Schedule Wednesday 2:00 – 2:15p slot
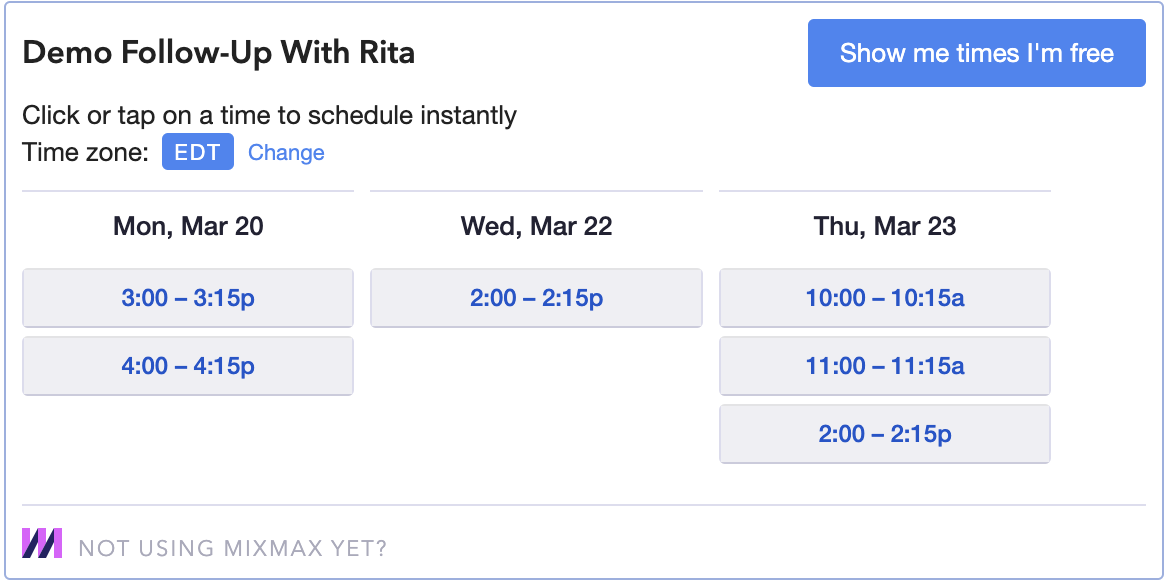This screenshot has width=1164, height=586. pyautogui.click(x=536, y=298)
